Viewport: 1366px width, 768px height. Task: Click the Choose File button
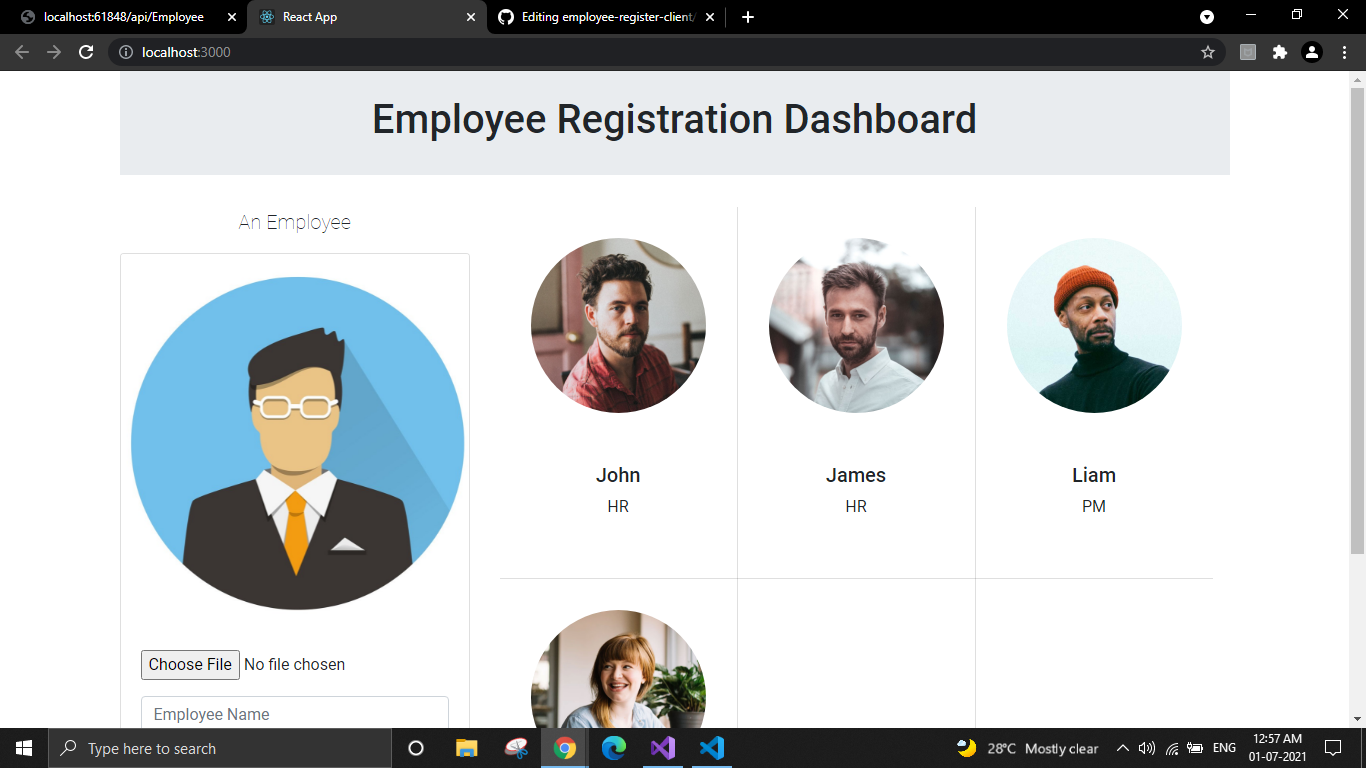pyautogui.click(x=190, y=664)
